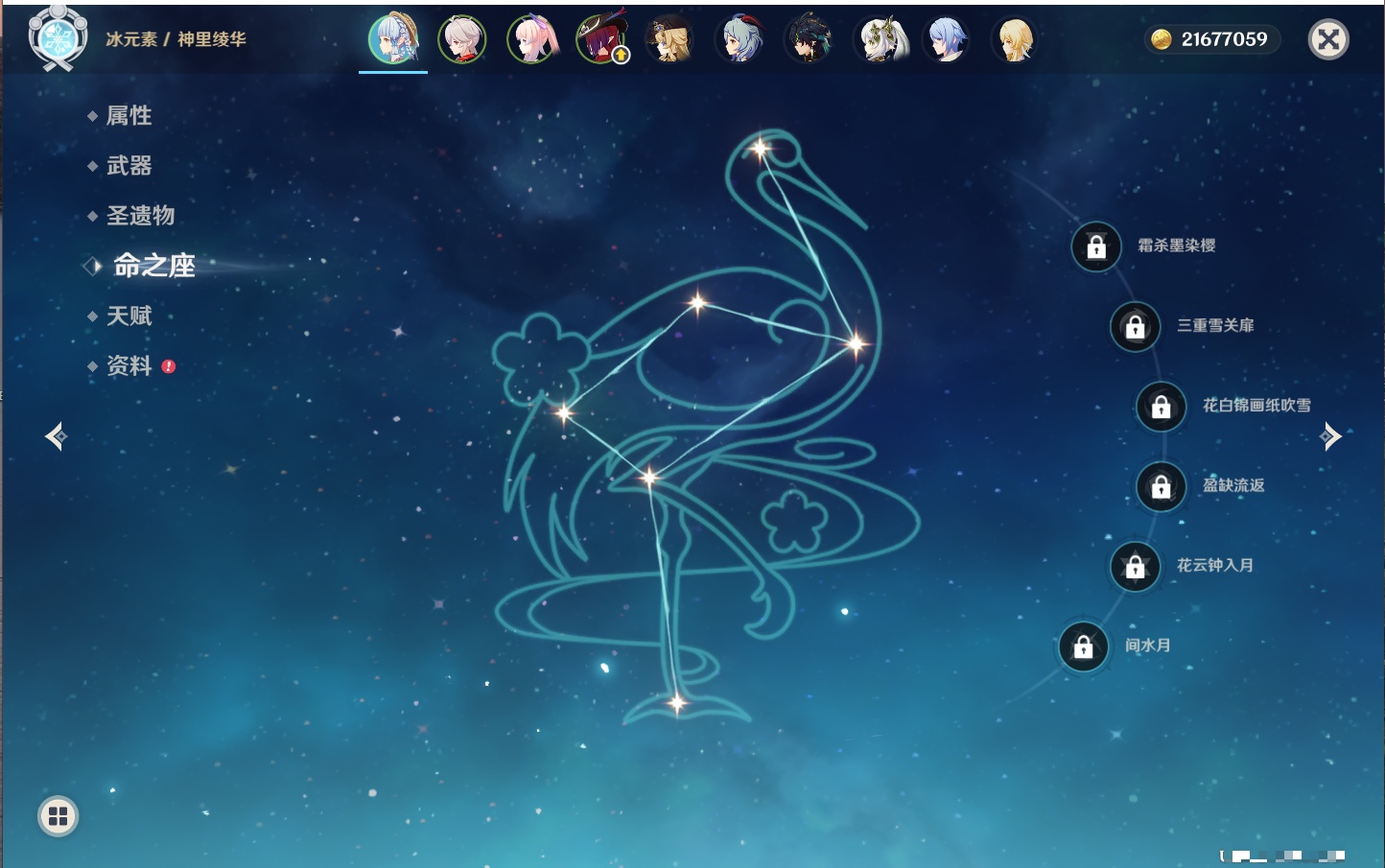The width and height of the screenshot is (1385, 868).
Task: View the locked constellation 三重雪关扉
Action: pos(1135,327)
